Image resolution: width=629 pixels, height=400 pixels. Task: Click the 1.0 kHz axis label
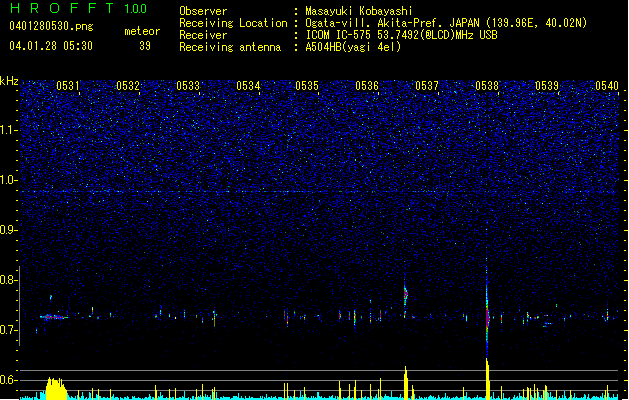pos(9,180)
